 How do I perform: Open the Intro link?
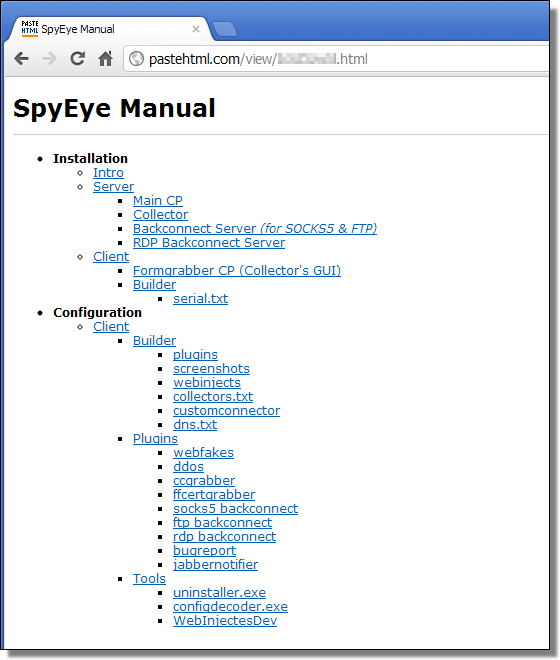tap(108, 173)
